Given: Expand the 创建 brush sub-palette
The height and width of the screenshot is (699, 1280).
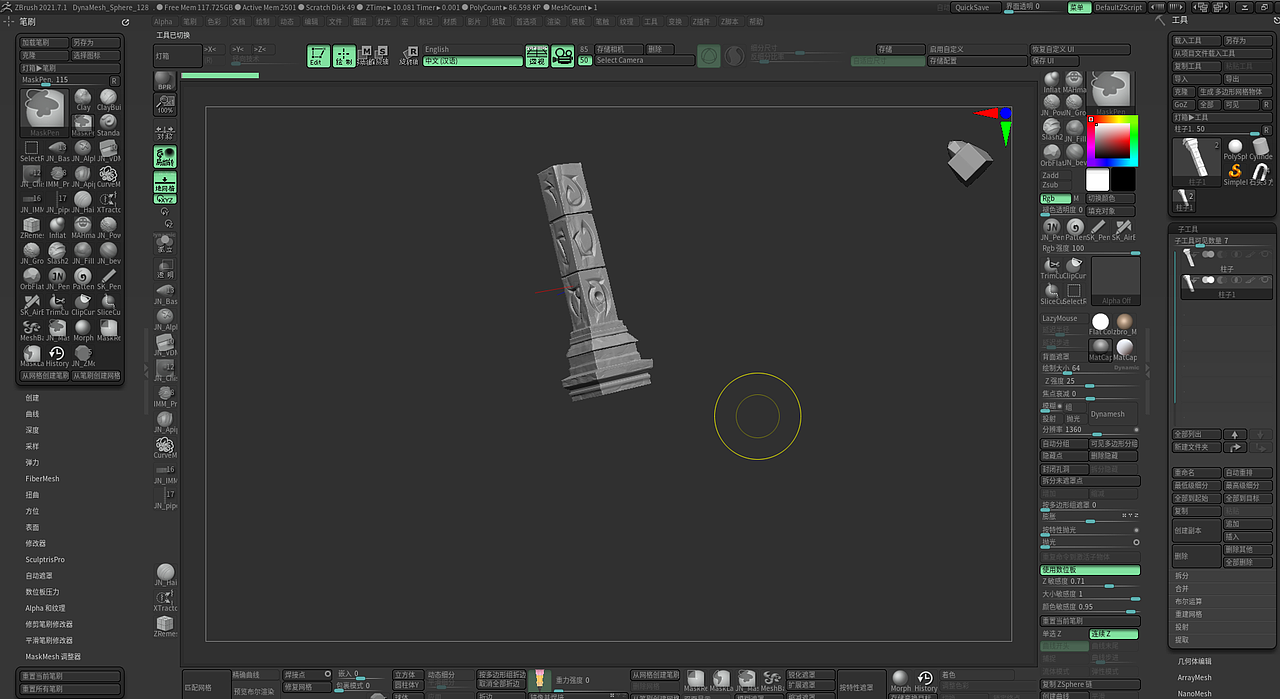Looking at the screenshot, I should coord(33,397).
